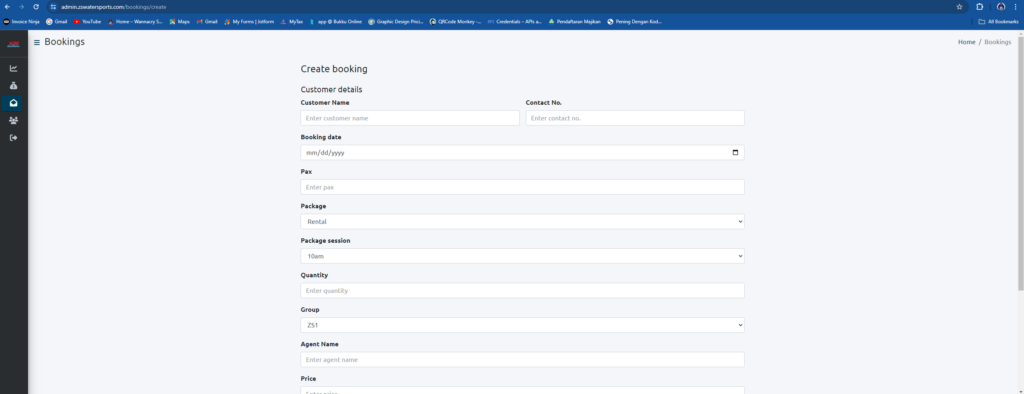This screenshot has width=1024, height=394.
Task: Open the browser extensions puzzle icon
Action: click(980, 7)
